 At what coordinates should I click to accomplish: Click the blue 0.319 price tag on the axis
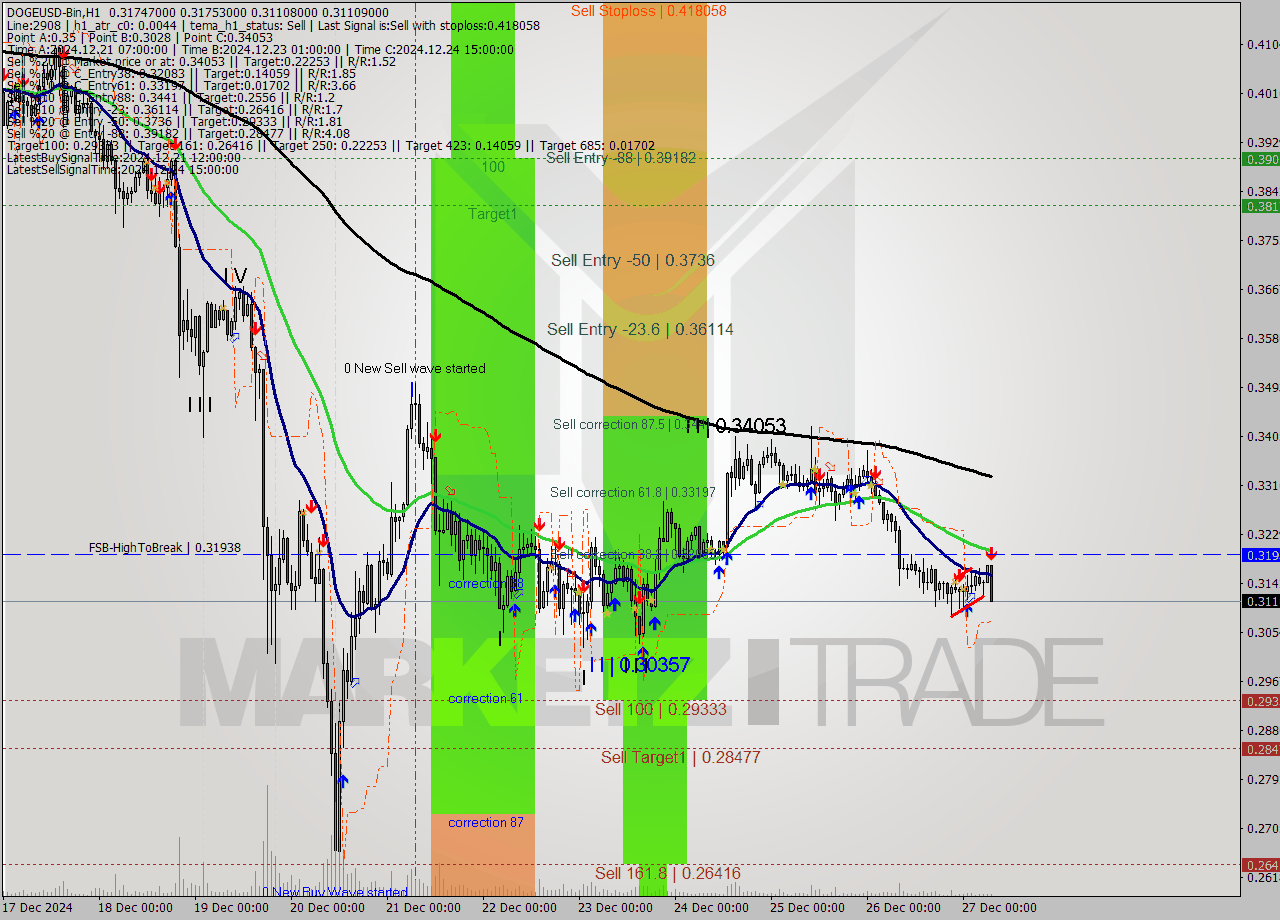(x=1260, y=554)
